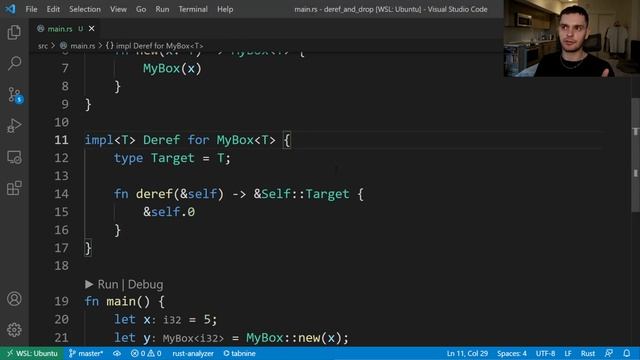Open Source Control view with badge
Image resolution: width=640 pixels, height=360 pixels.
click(x=15, y=95)
